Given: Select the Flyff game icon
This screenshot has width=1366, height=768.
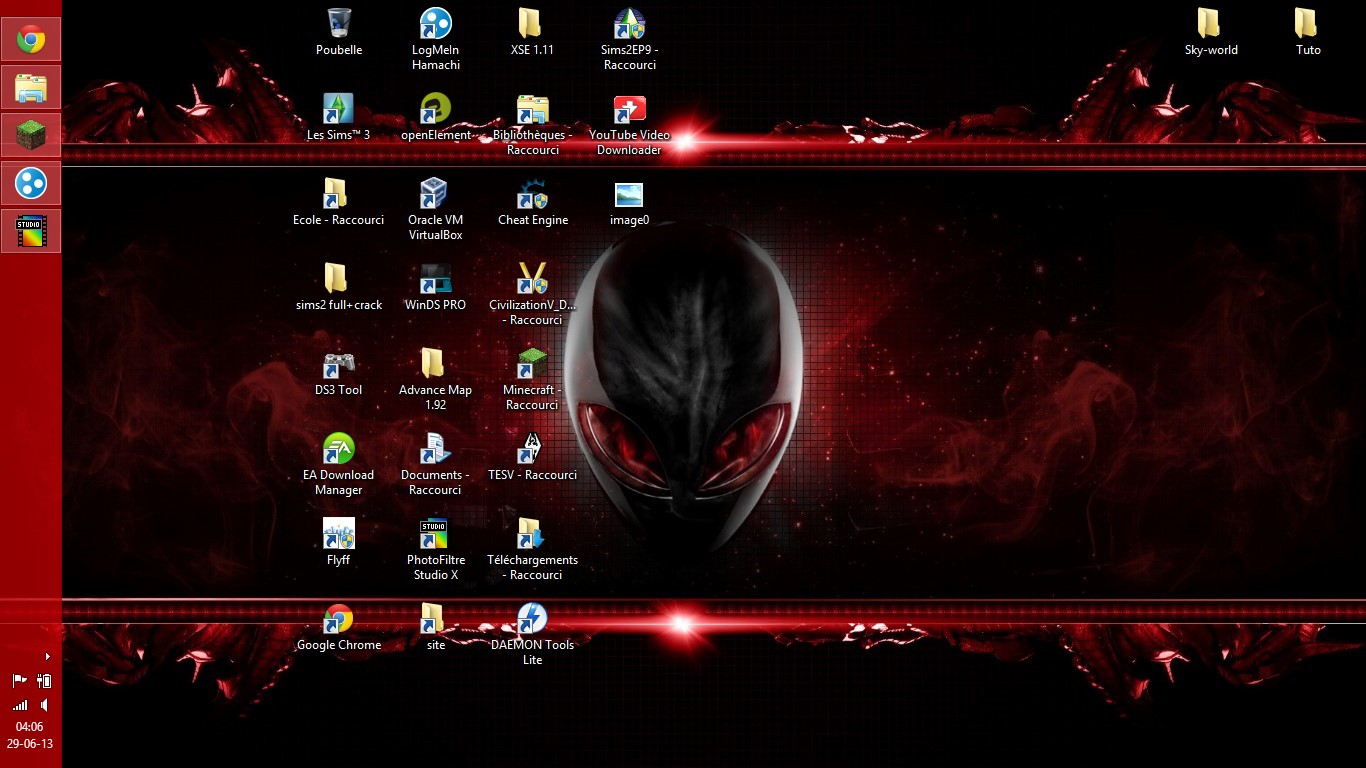Looking at the screenshot, I should tap(339, 542).
